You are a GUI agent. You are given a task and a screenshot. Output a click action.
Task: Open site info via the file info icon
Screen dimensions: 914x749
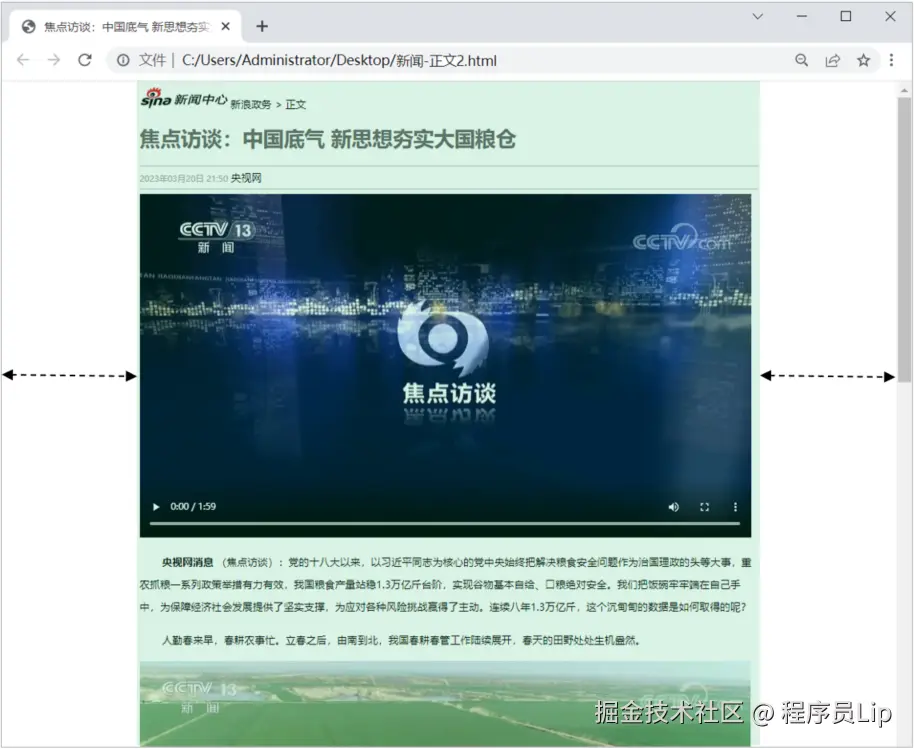(122, 60)
